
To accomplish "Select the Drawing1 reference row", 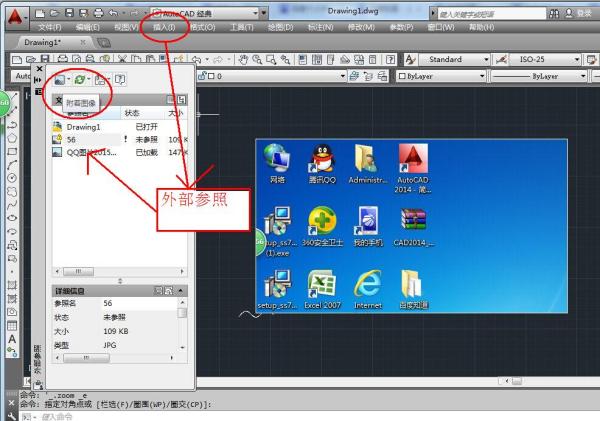I will pos(120,127).
